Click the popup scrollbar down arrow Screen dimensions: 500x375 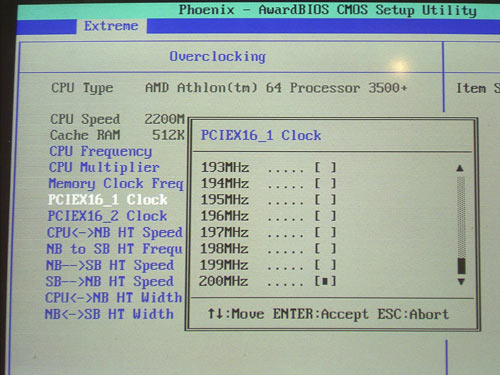pyautogui.click(x=461, y=282)
